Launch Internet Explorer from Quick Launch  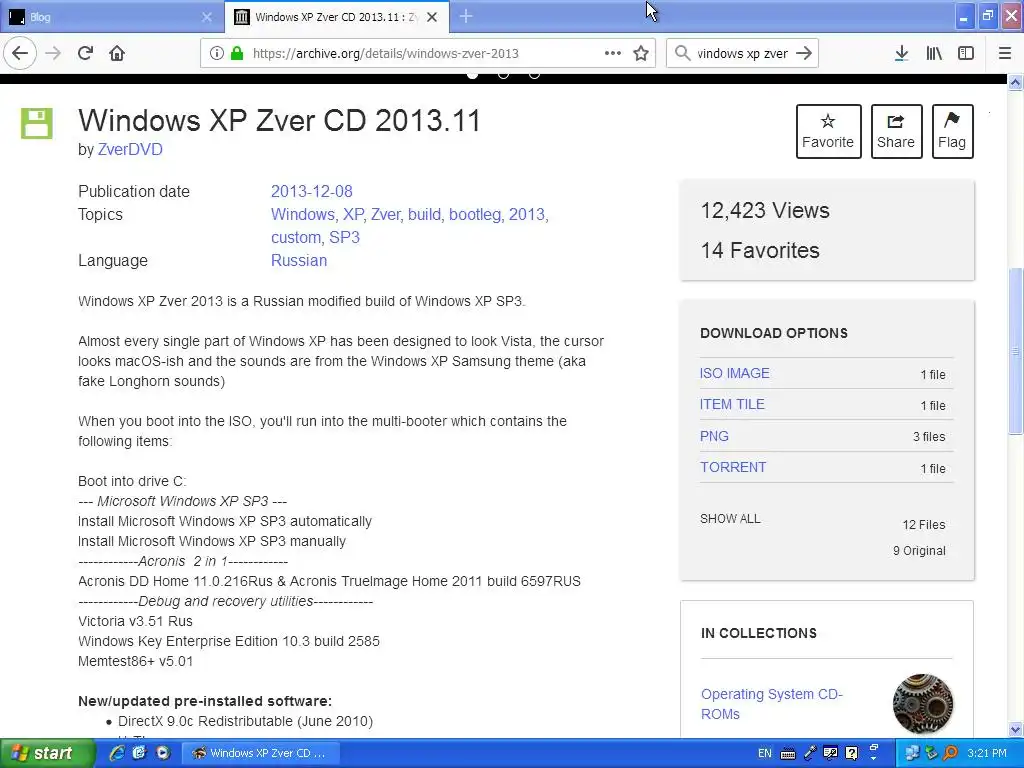(x=117, y=753)
